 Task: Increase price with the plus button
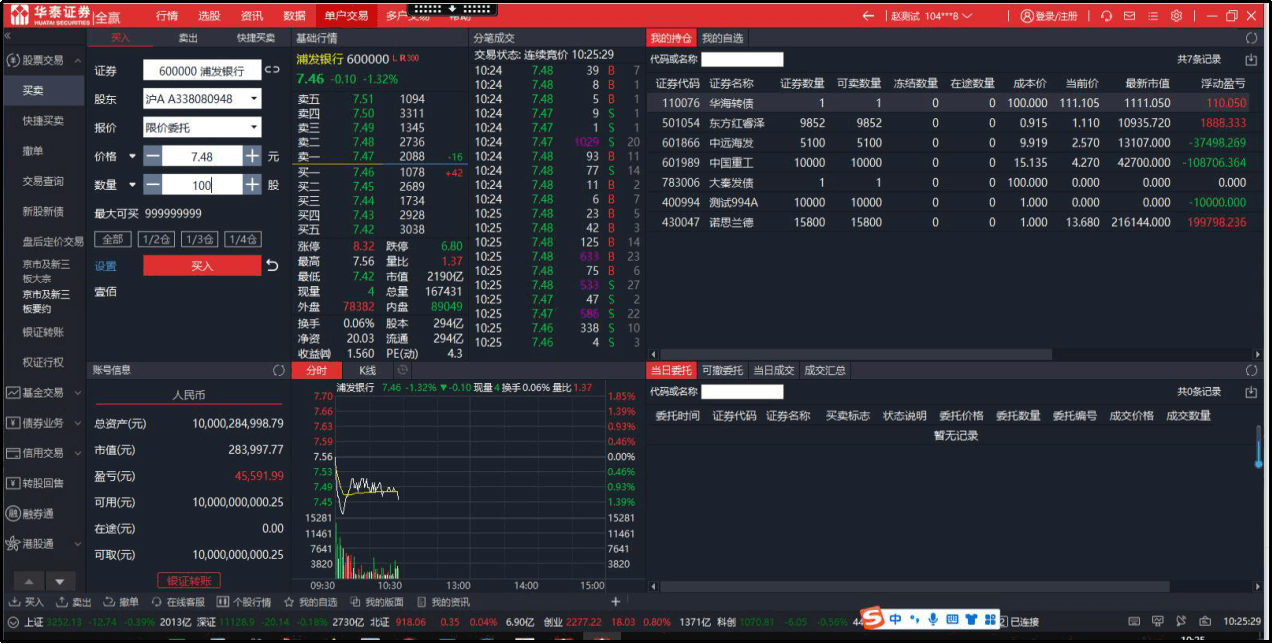(252, 157)
